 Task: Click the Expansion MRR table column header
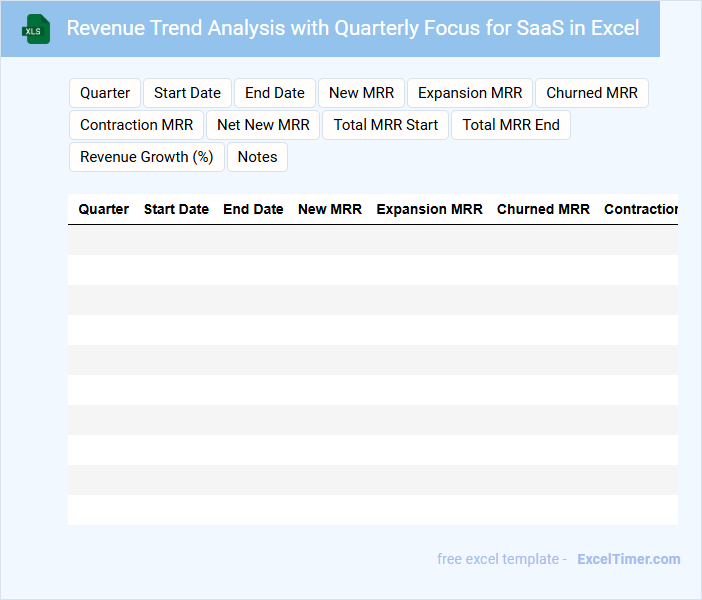(x=429, y=209)
